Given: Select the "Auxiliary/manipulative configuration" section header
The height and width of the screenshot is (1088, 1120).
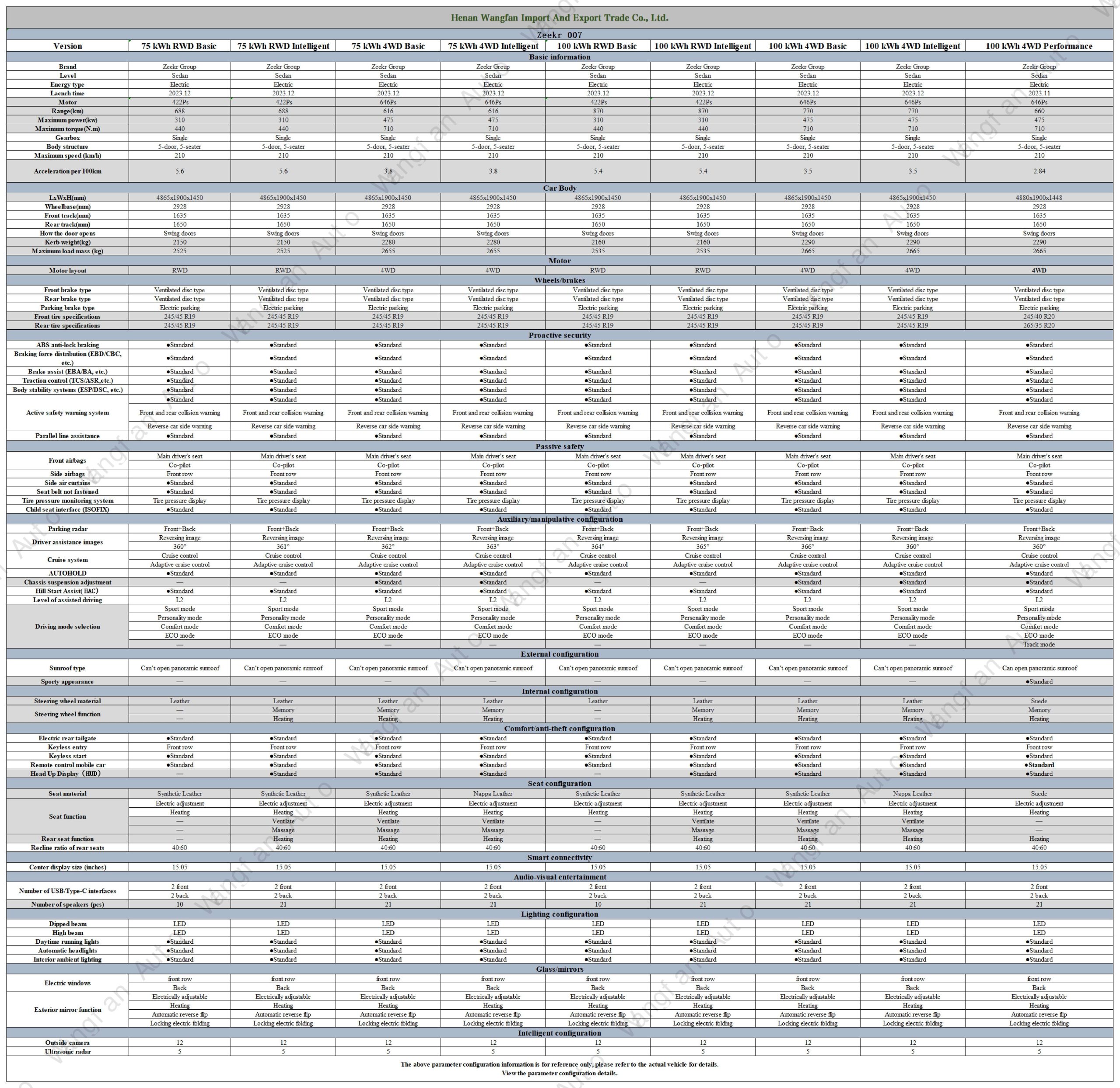Looking at the screenshot, I should [x=559, y=519].
